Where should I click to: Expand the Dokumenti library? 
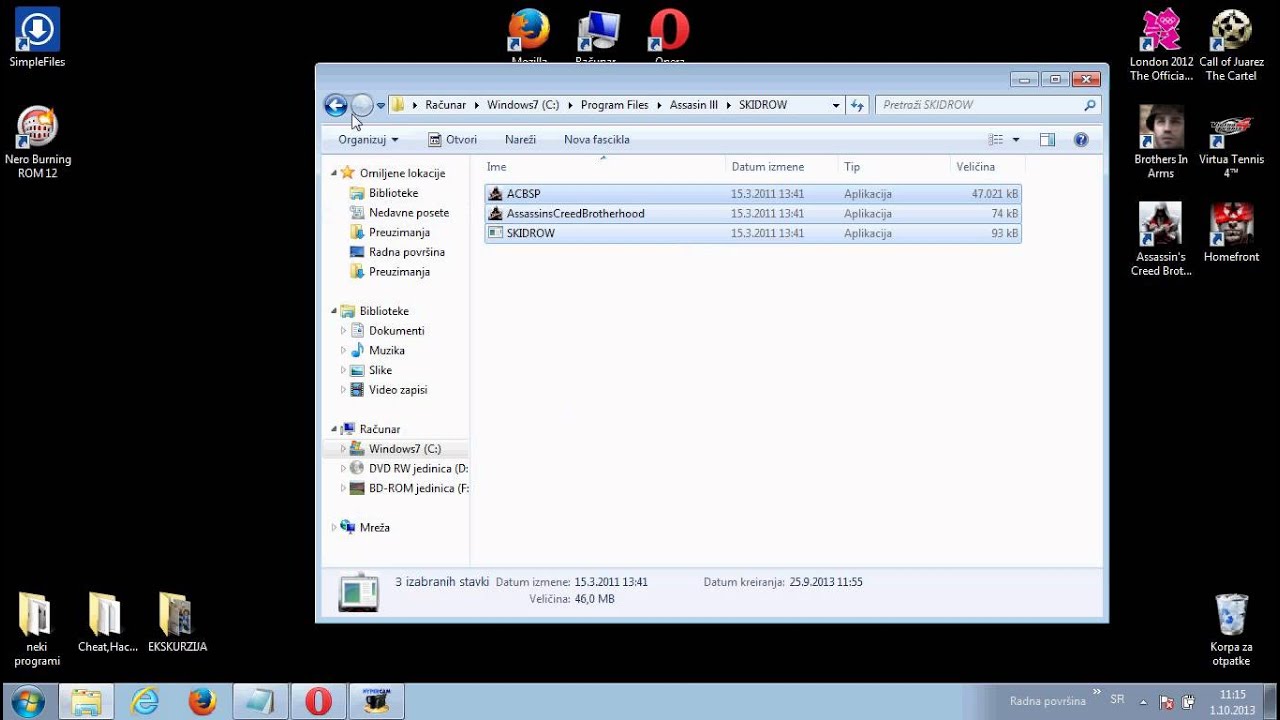pyautogui.click(x=344, y=331)
